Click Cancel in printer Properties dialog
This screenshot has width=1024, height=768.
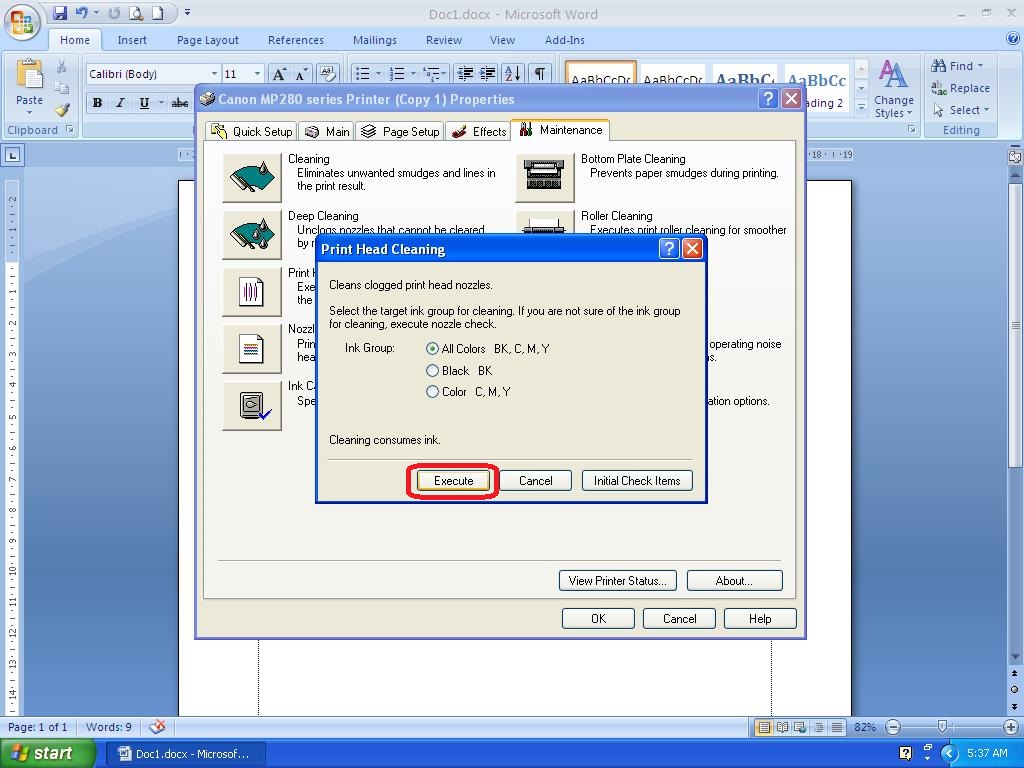point(679,618)
